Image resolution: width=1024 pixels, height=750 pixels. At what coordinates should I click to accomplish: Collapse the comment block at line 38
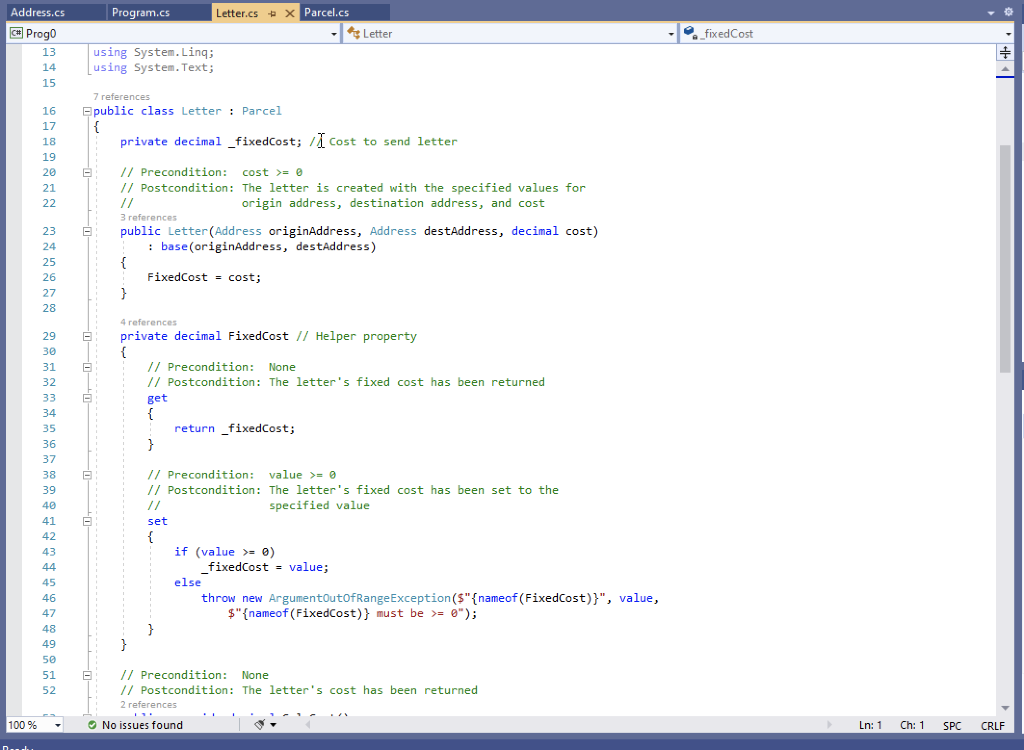(87, 475)
